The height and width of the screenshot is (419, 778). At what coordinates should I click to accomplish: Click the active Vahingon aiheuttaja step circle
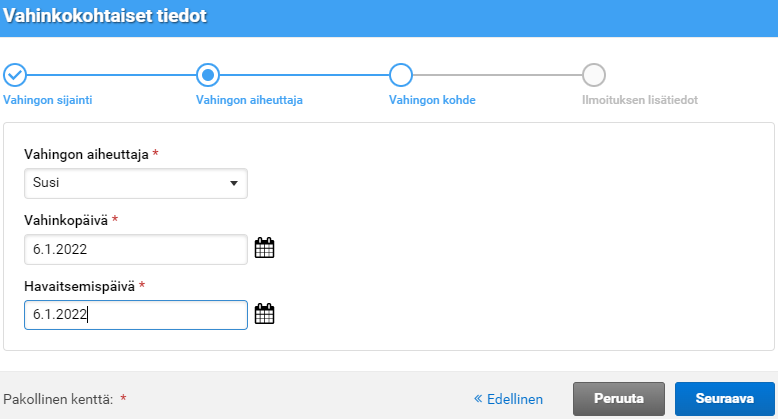[208, 75]
